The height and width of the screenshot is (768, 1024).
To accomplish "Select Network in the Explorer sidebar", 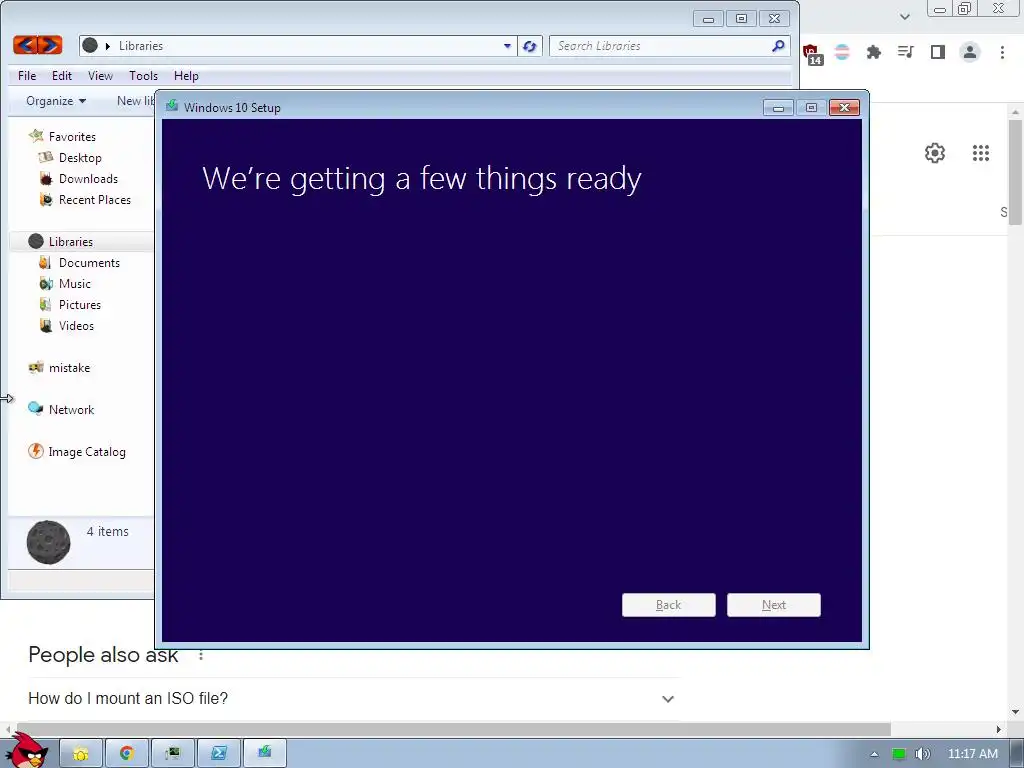I will coord(71,409).
